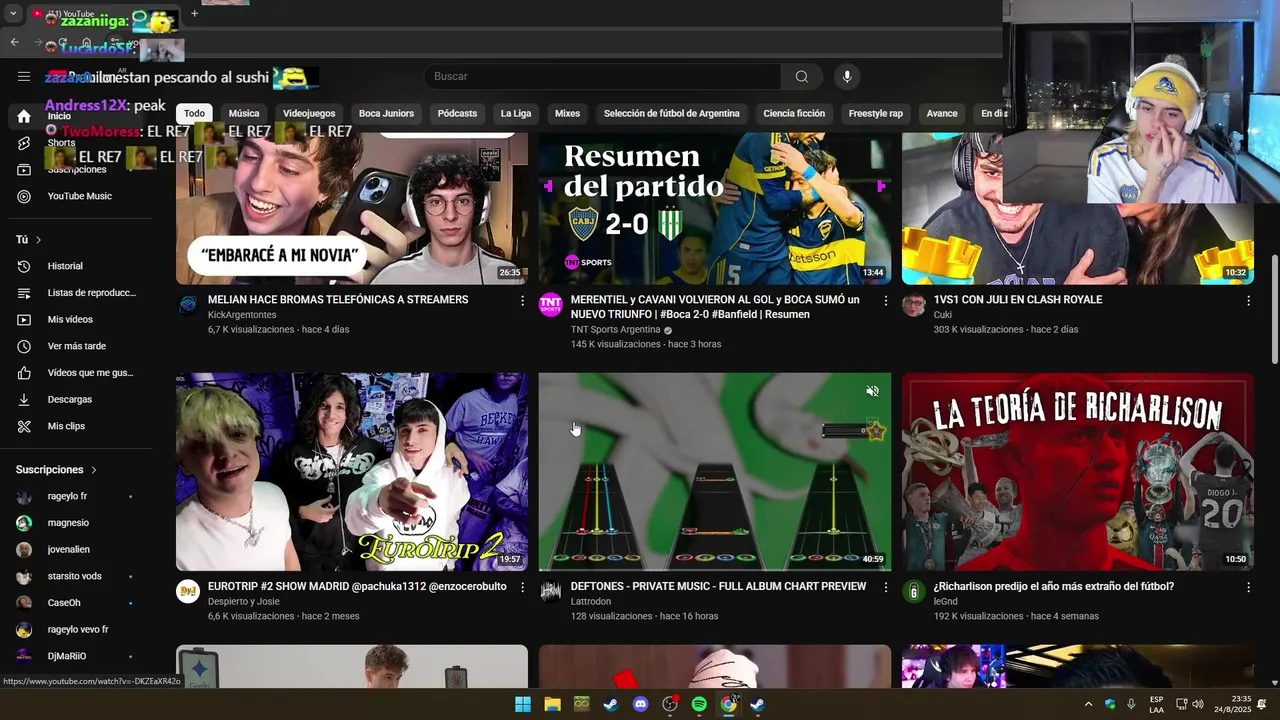1280x720 pixels.
Task: Open options menu for Deftones chart preview video
Action: pos(885,587)
